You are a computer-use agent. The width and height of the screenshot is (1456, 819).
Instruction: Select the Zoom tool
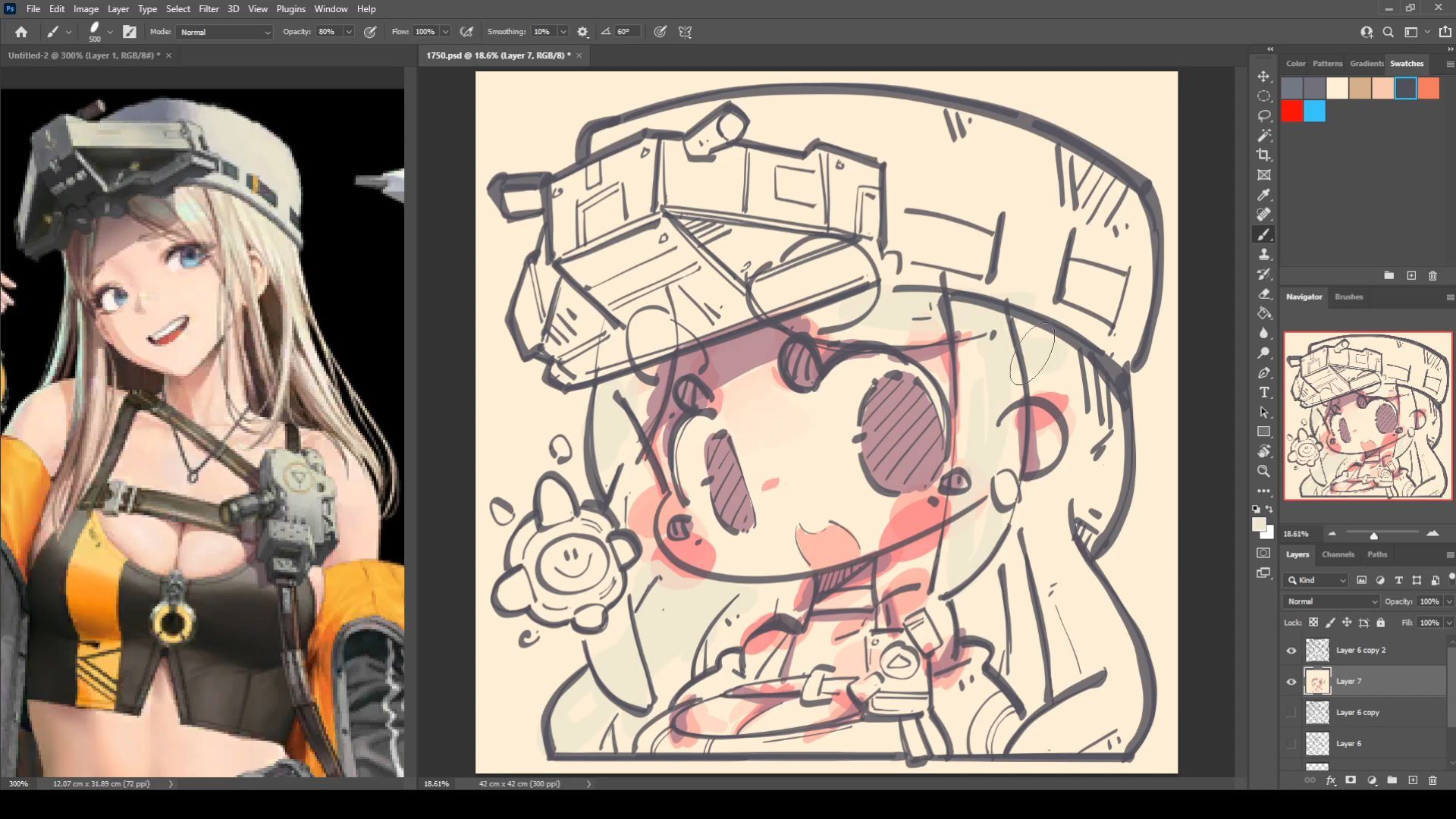[x=1263, y=471]
